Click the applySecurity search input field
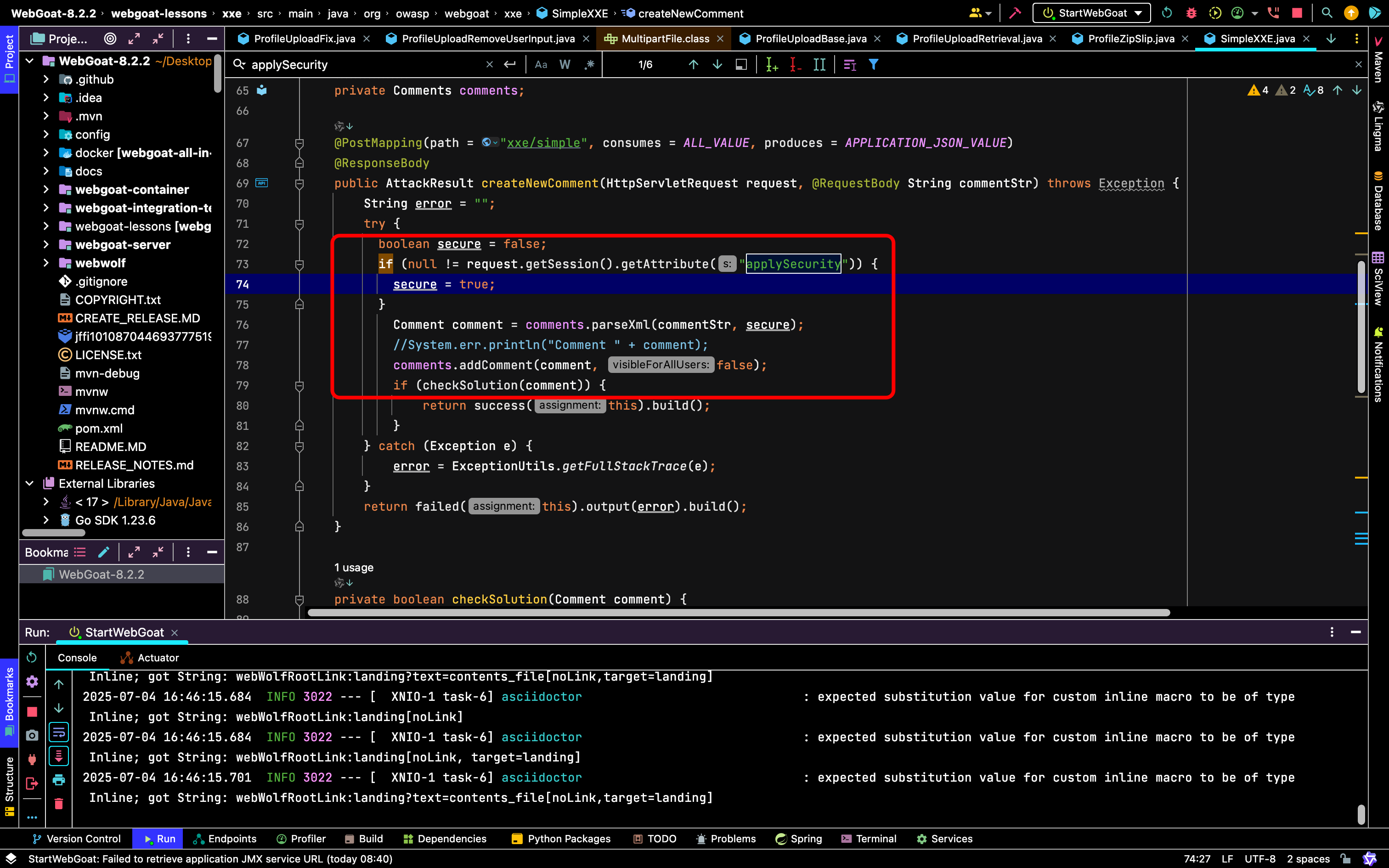The width and height of the screenshot is (1389, 868). 367,65
